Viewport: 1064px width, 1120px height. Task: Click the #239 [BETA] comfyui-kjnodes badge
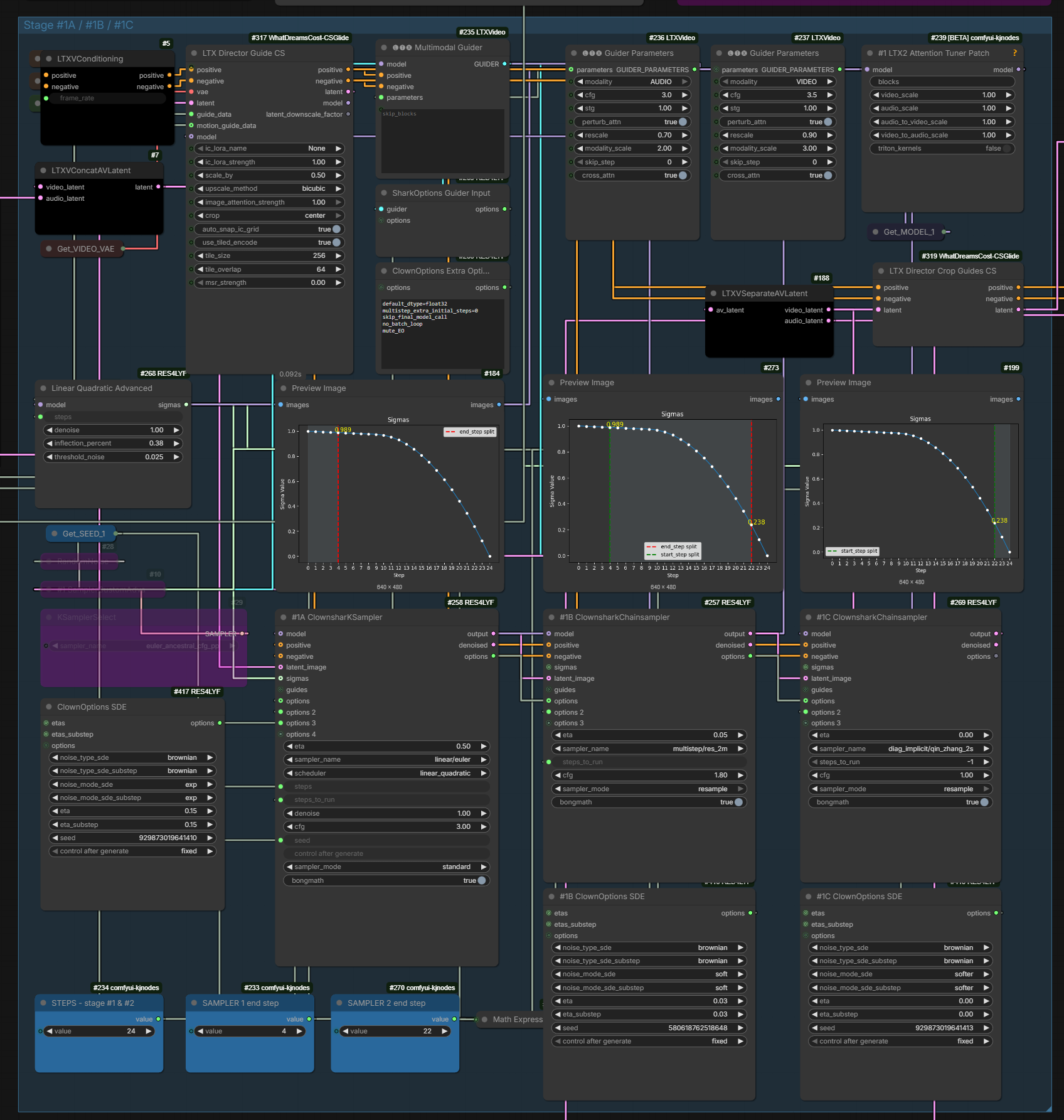tap(975, 38)
